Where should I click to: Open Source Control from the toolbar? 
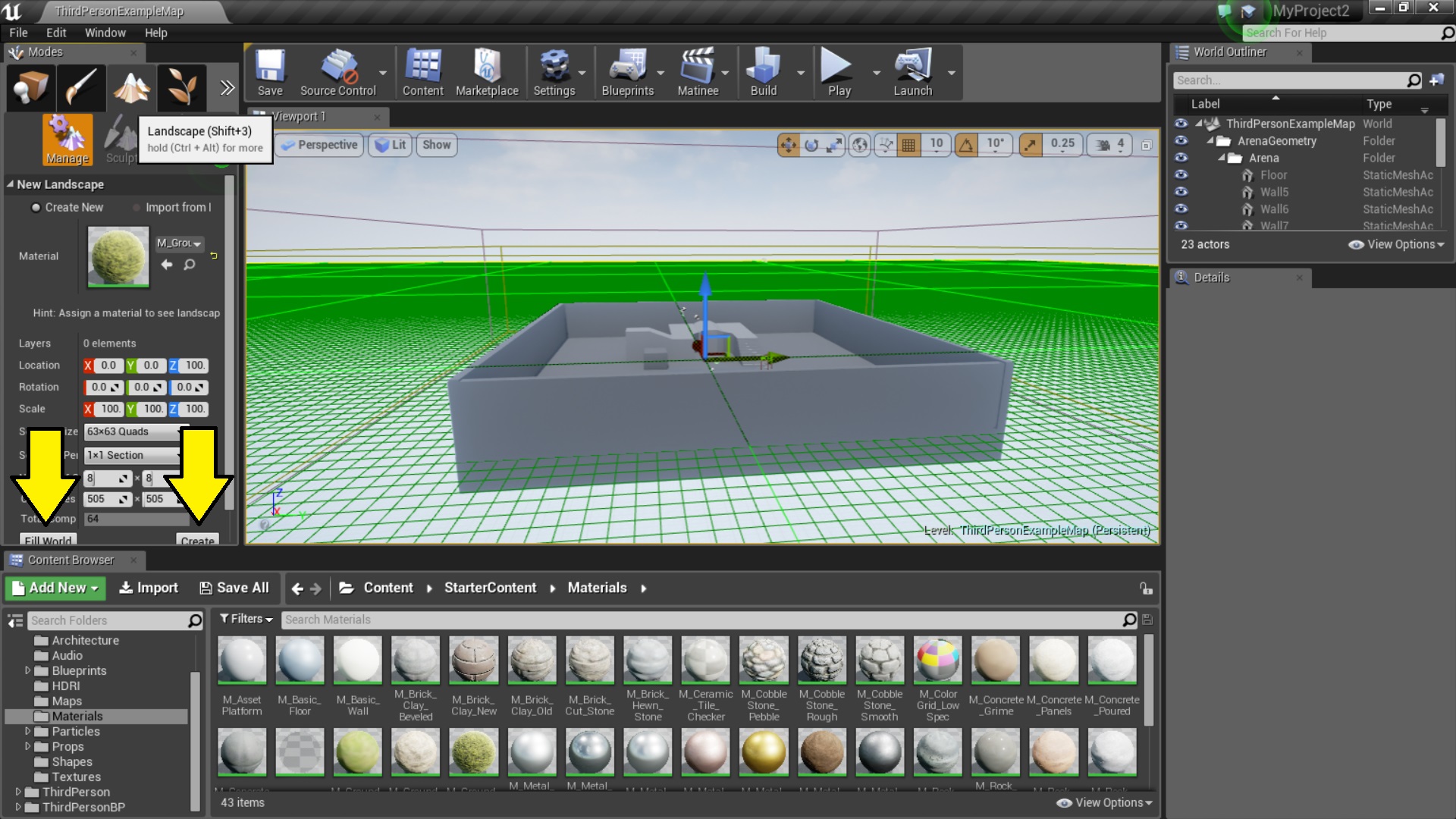338,73
